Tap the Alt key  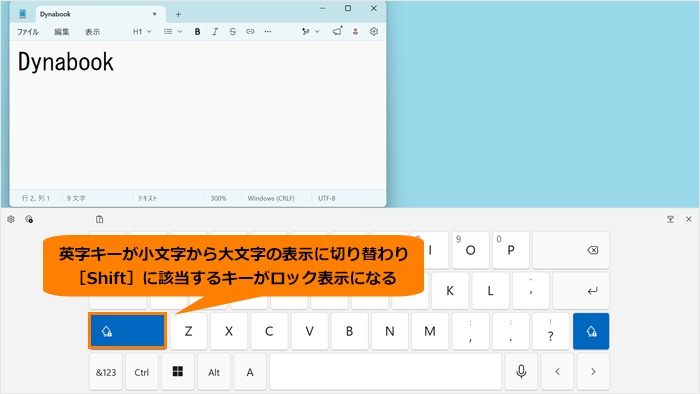[214, 372]
